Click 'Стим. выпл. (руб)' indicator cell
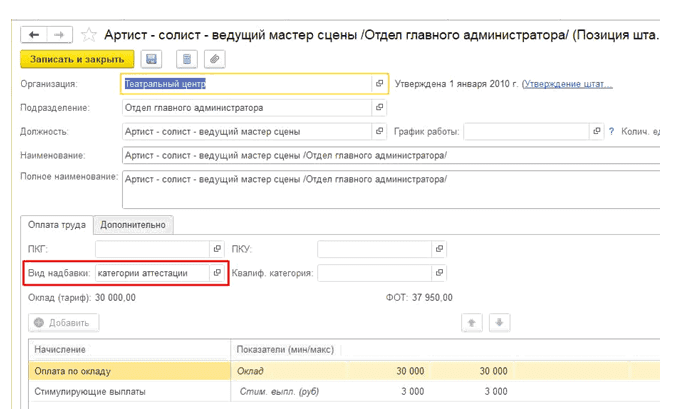This screenshot has height=409, width=688. 289,391
